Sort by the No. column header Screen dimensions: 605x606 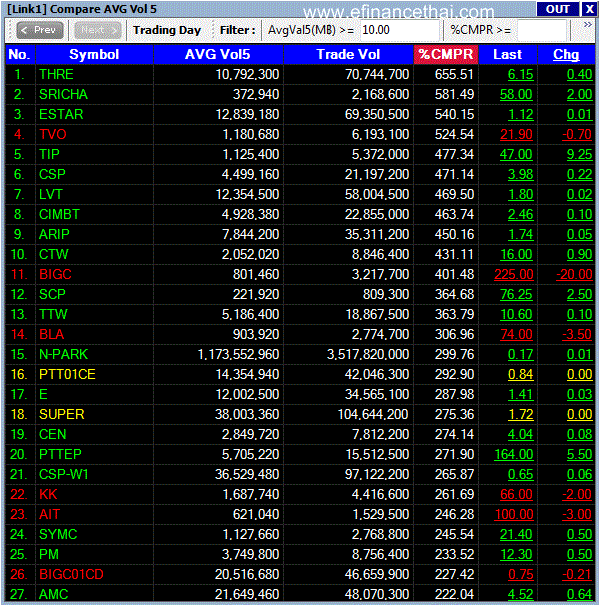(19, 54)
